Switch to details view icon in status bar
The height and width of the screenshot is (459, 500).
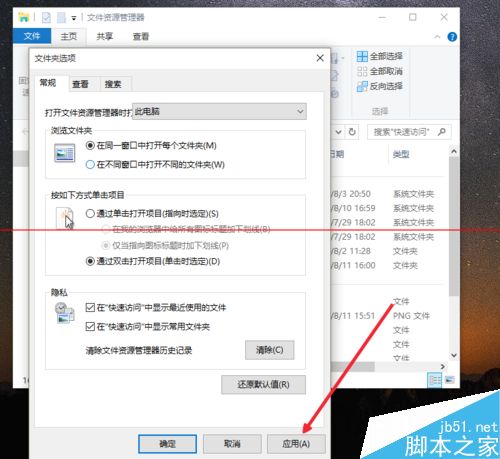click(x=435, y=380)
